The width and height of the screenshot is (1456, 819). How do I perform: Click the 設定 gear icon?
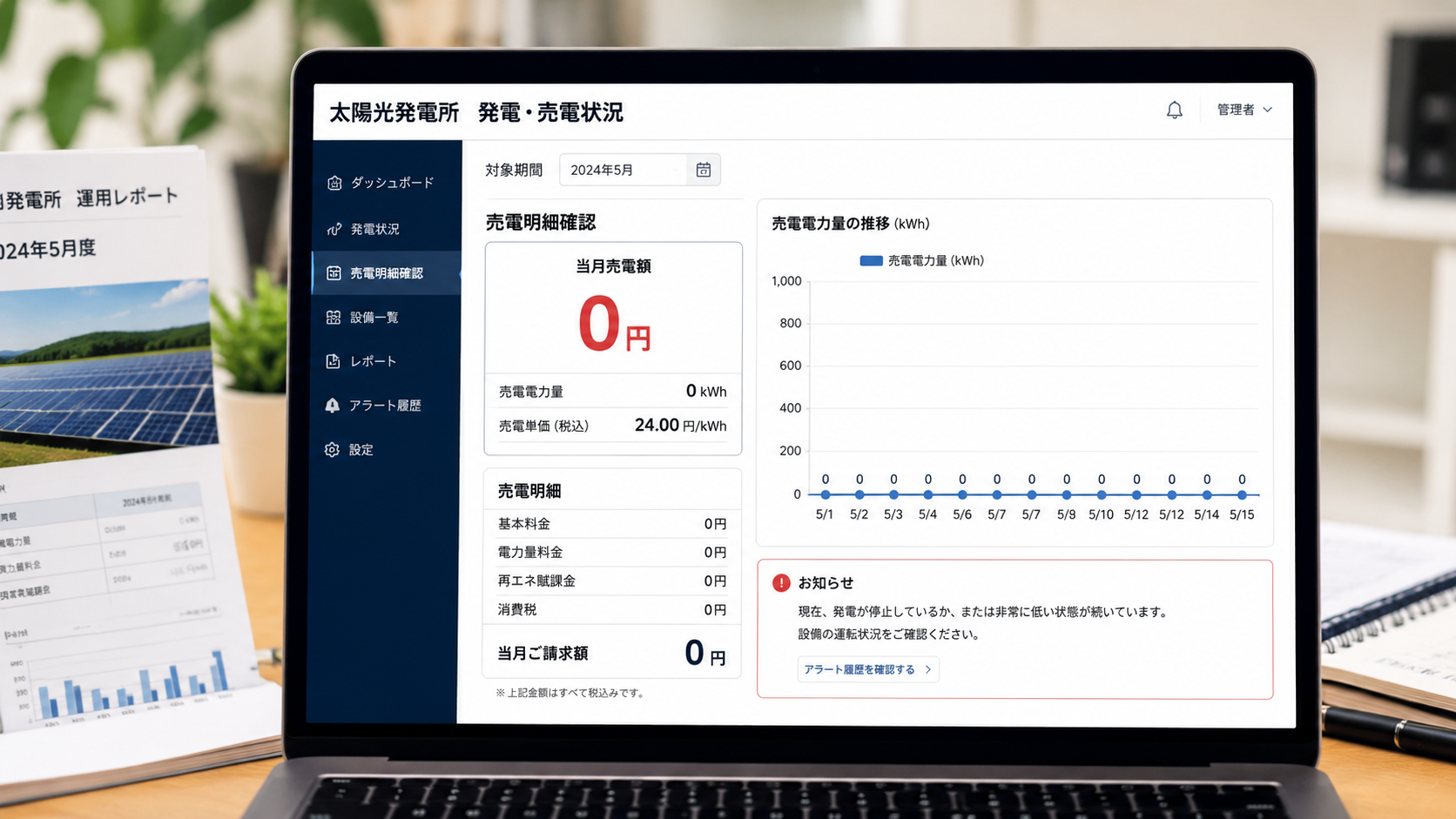click(332, 450)
